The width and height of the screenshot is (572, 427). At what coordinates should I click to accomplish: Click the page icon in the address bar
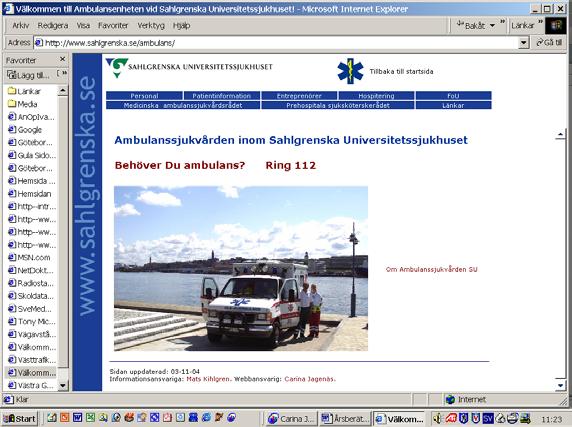tap(39, 43)
